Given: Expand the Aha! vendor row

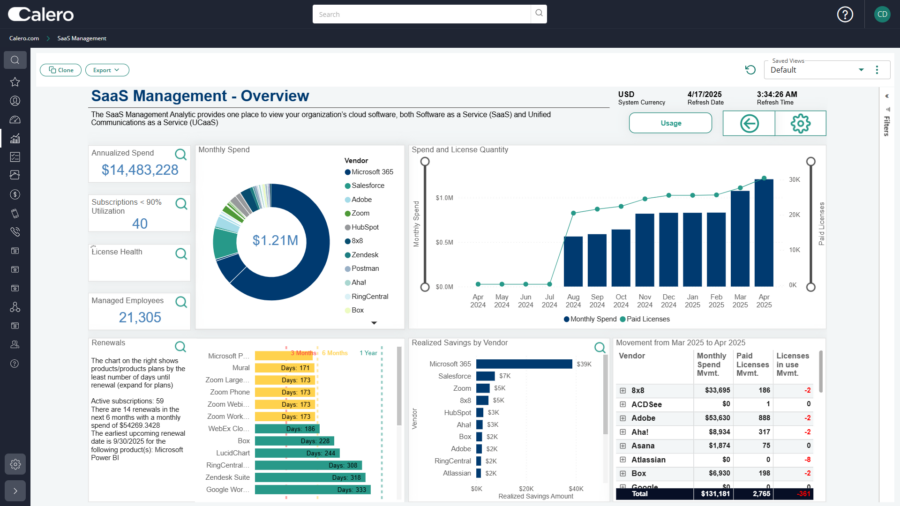Looking at the screenshot, I should [x=623, y=432].
